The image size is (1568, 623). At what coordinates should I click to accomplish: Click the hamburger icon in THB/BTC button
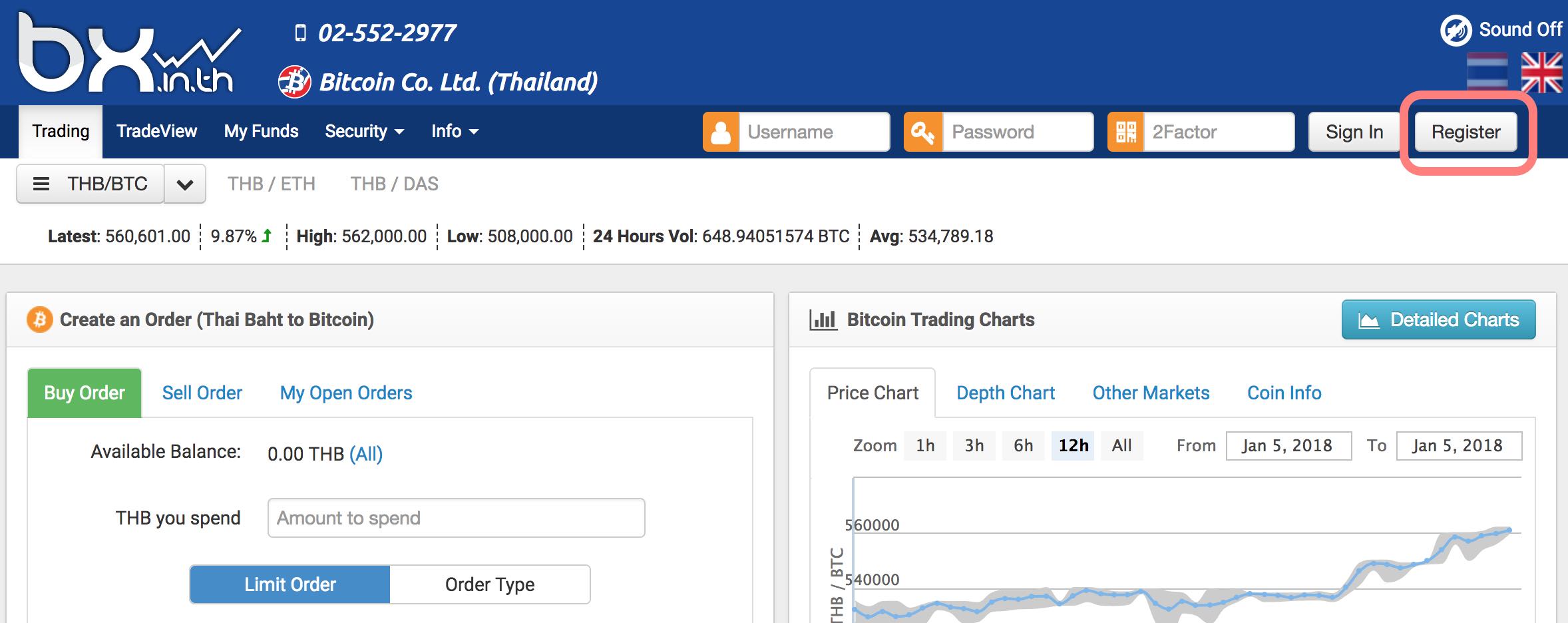[41, 184]
